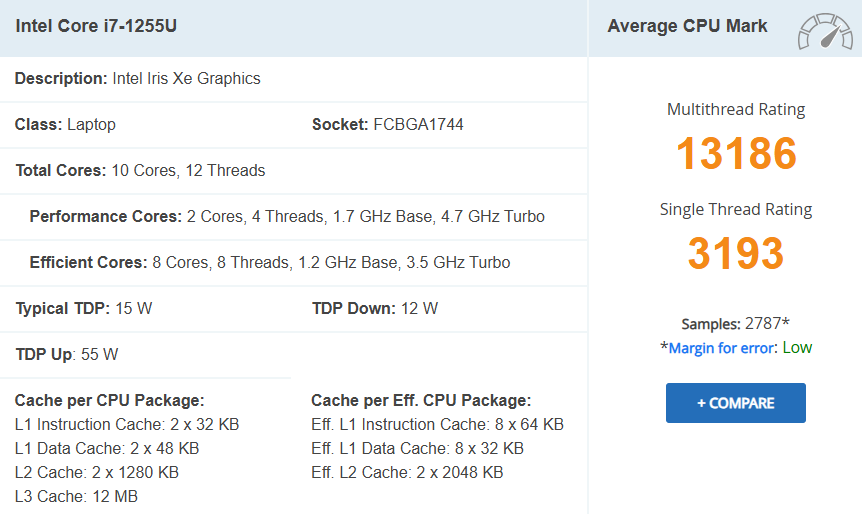Click the Typical TDP 15 W entry
The width and height of the screenshot is (862, 514).
pyautogui.click(x=84, y=308)
